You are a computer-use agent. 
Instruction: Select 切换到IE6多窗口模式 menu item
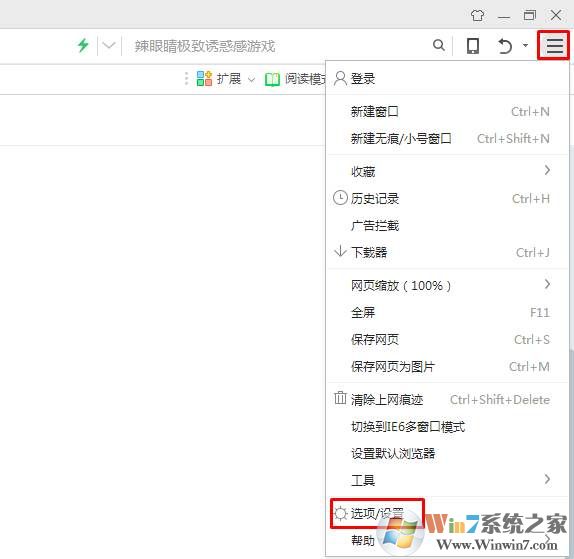(x=447, y=426)
